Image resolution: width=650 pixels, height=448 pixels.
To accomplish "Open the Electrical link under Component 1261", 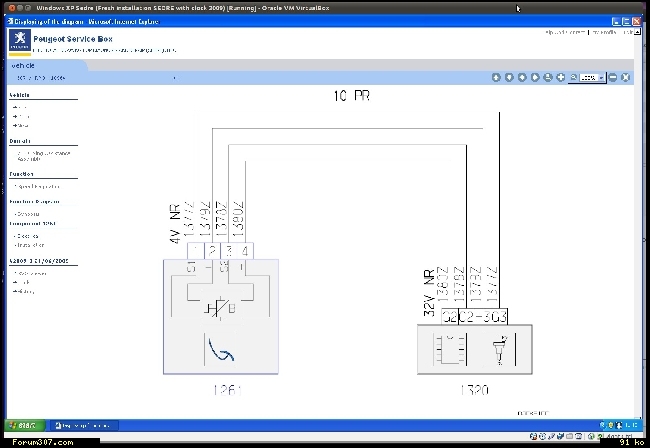I will pyautogui.click(x=28, y=236).
